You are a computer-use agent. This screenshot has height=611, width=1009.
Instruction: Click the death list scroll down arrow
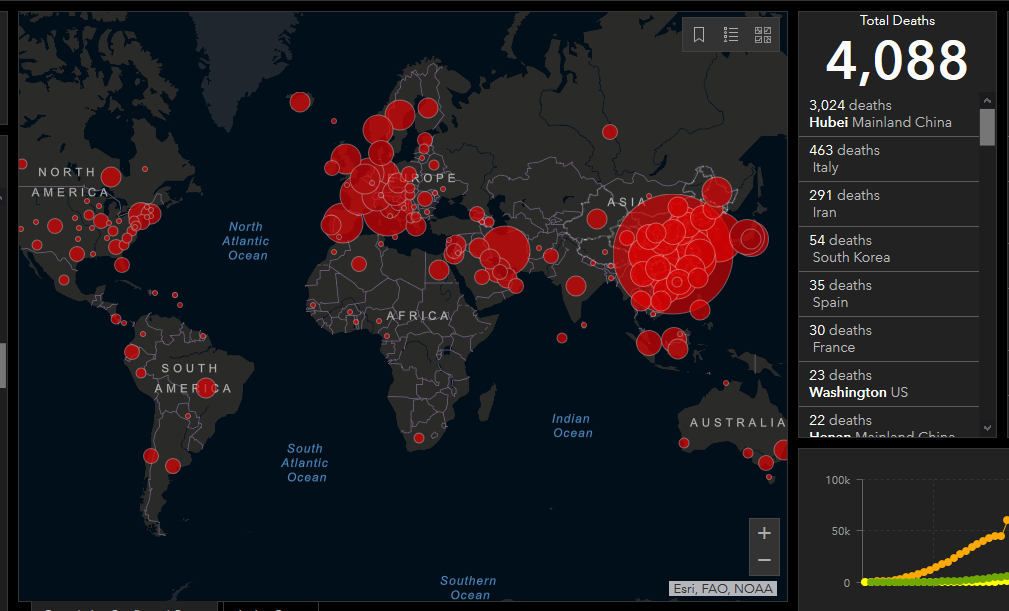[988, 428]
